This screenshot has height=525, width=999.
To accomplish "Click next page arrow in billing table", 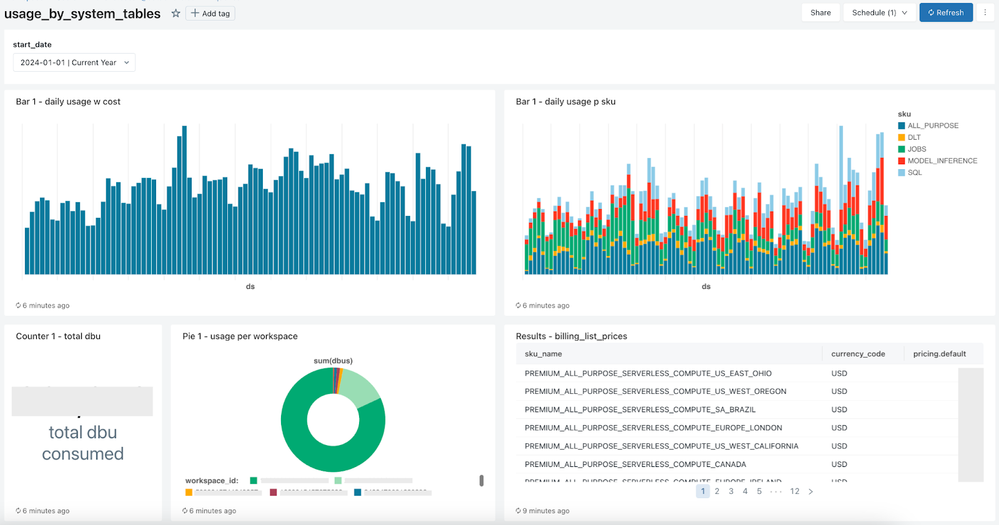I will 810,491.
